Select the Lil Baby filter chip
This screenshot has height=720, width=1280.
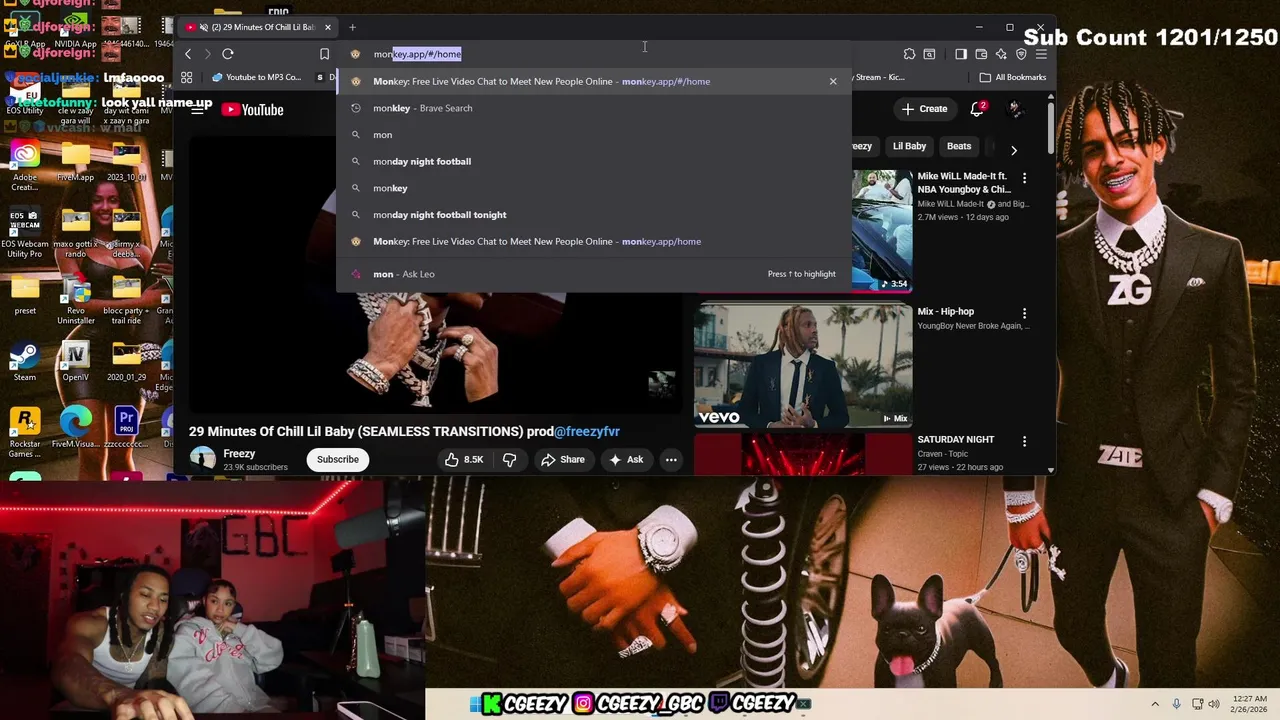coord(909,146)
